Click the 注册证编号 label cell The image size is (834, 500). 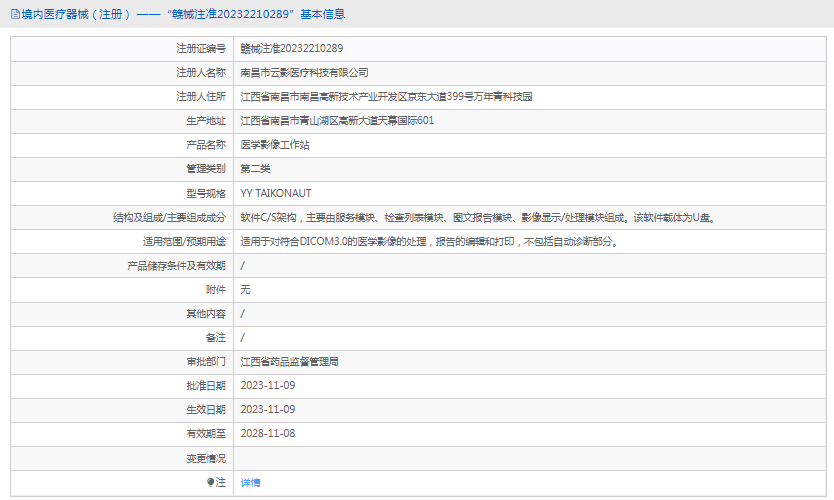click(x=201, y=48)
